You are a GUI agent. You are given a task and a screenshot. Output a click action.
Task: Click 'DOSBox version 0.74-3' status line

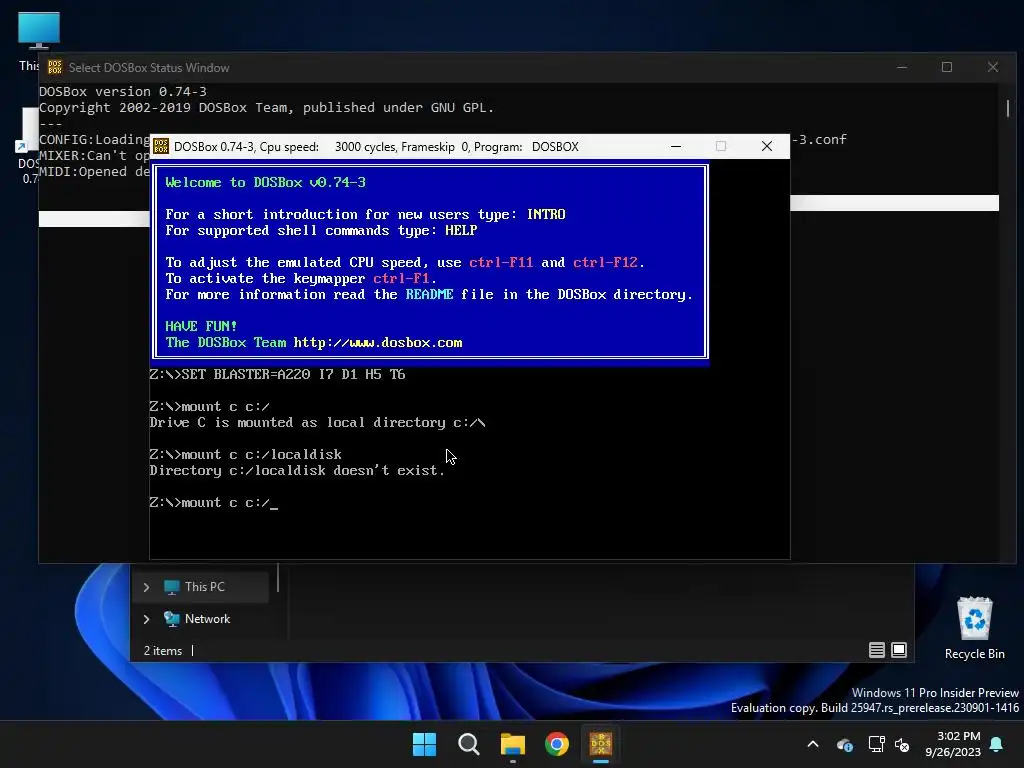pos(123,91)
